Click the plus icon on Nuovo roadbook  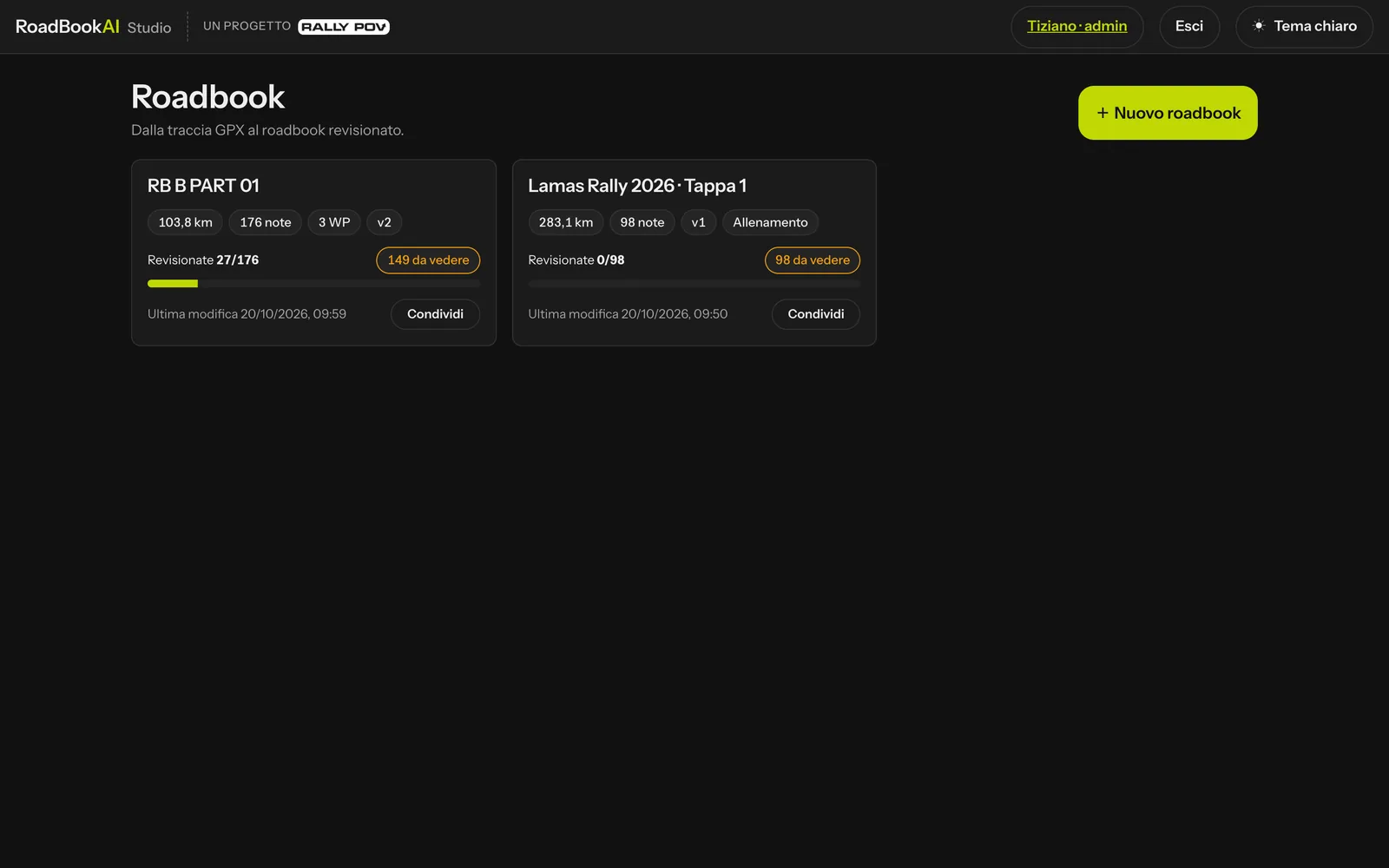click(x=1103, y=113)
